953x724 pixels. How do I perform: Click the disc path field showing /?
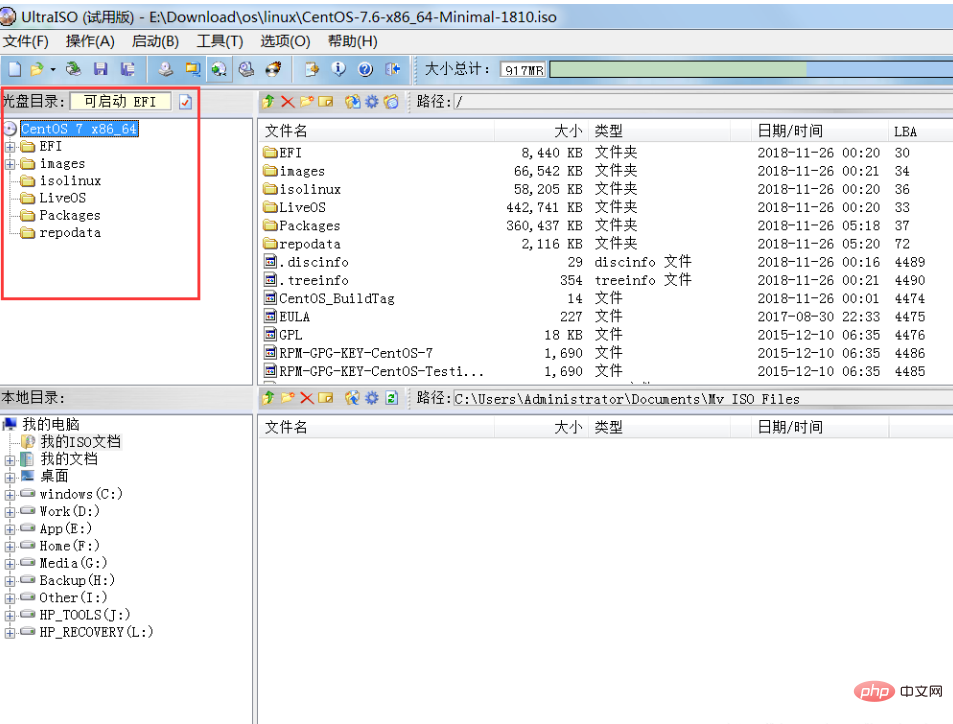coord(703,102)
